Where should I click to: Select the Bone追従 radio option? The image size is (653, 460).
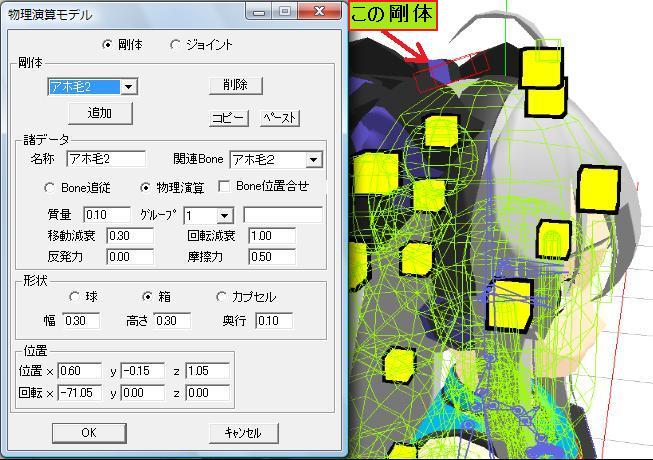pyautogui.click(x=49, y=188)
